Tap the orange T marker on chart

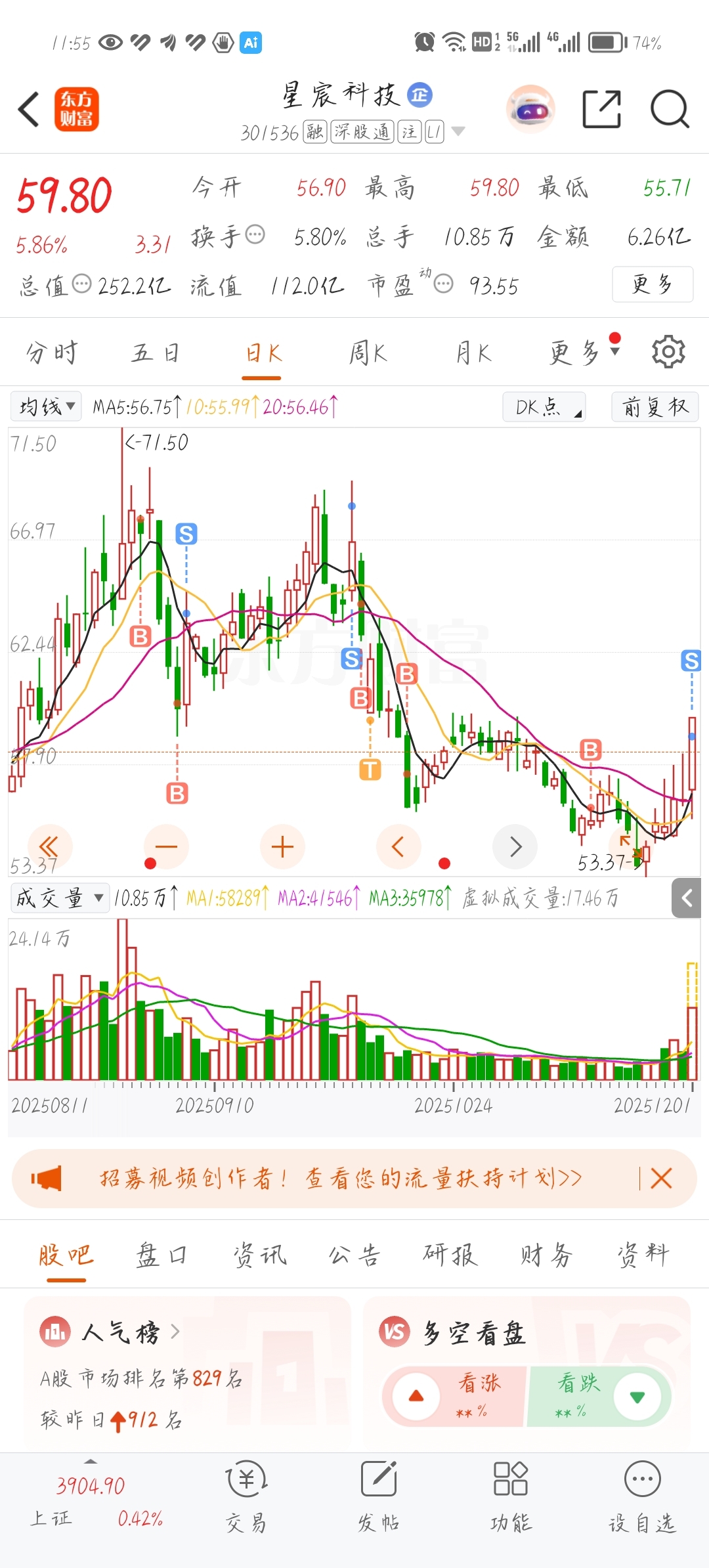[370, 769]
